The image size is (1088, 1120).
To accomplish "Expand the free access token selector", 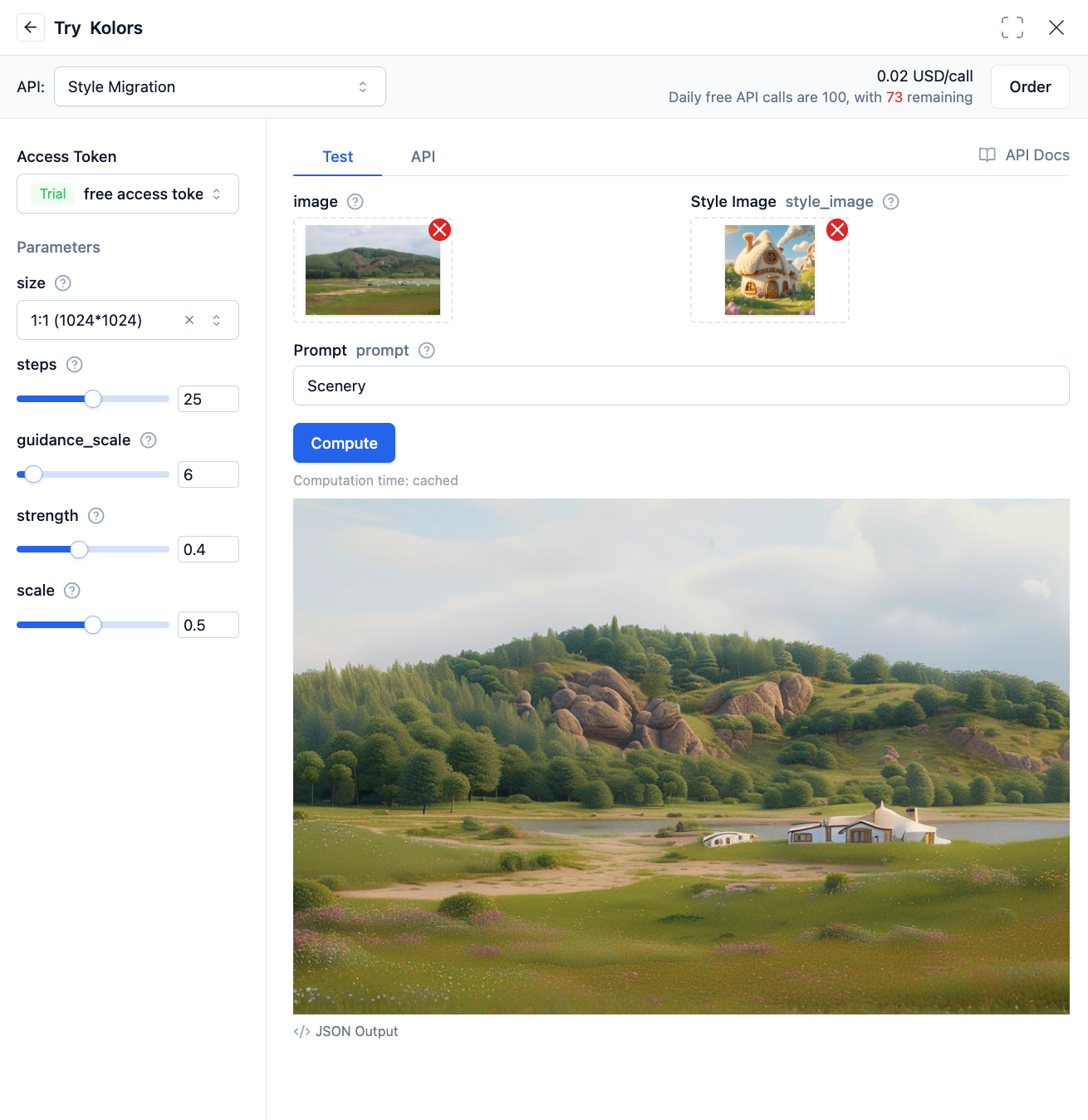I will [128, 194].
